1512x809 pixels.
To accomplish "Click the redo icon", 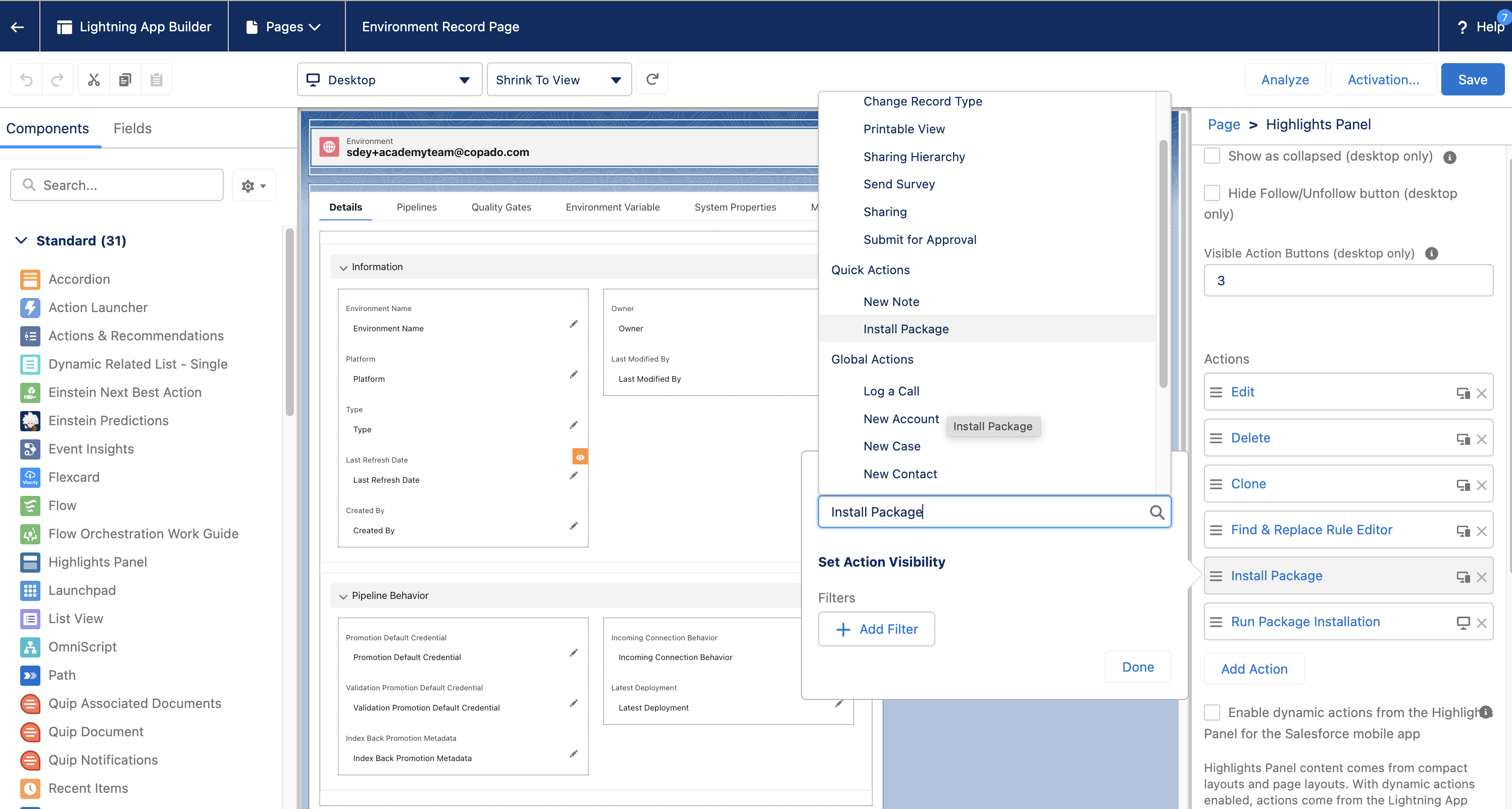I will pos(58,79).
